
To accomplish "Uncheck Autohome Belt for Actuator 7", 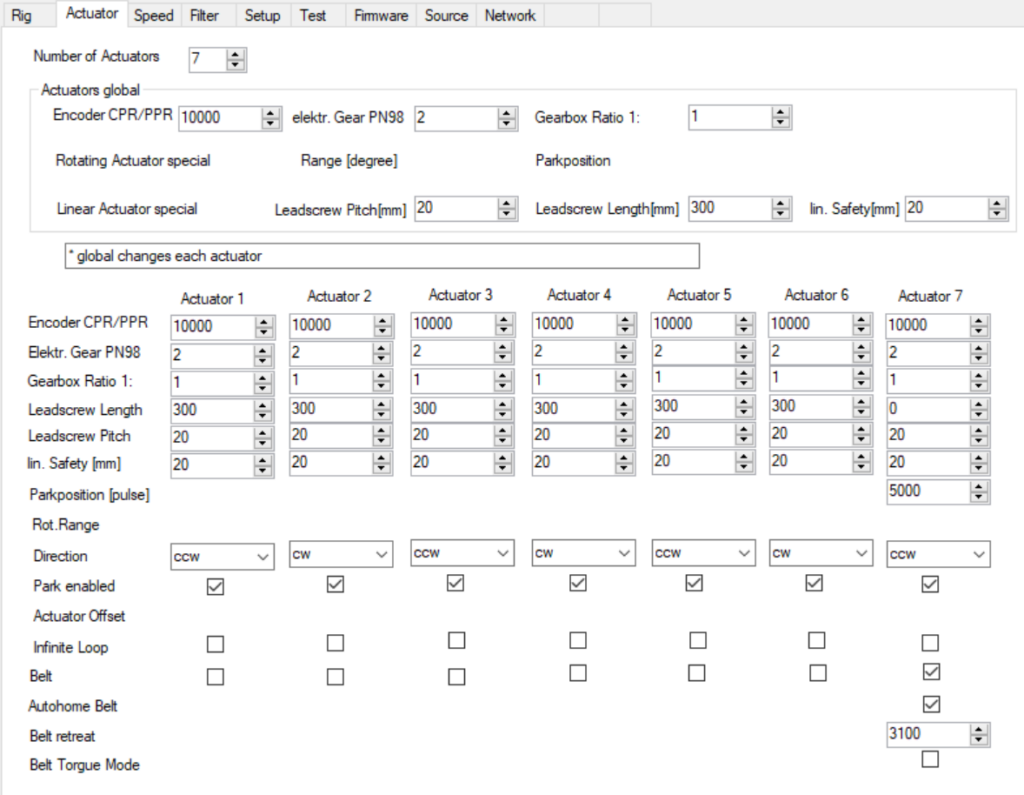I will (x=930, y=704).
